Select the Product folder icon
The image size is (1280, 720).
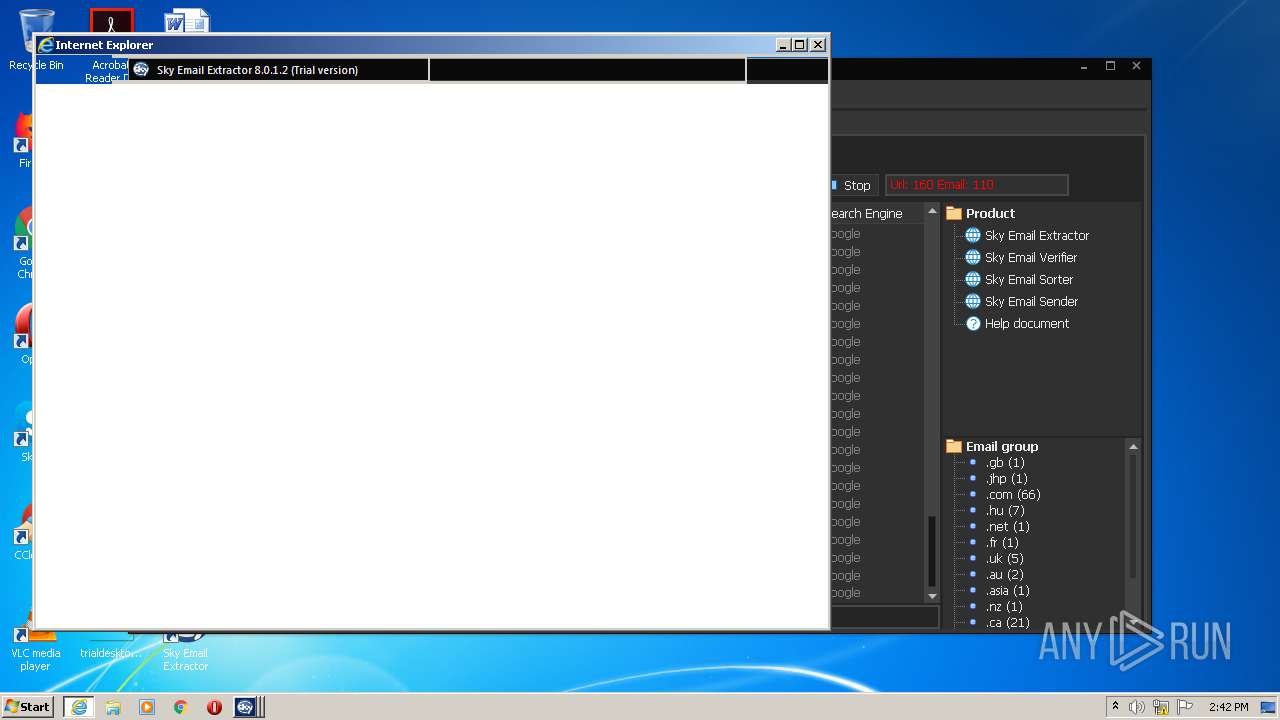click(953, 213)
